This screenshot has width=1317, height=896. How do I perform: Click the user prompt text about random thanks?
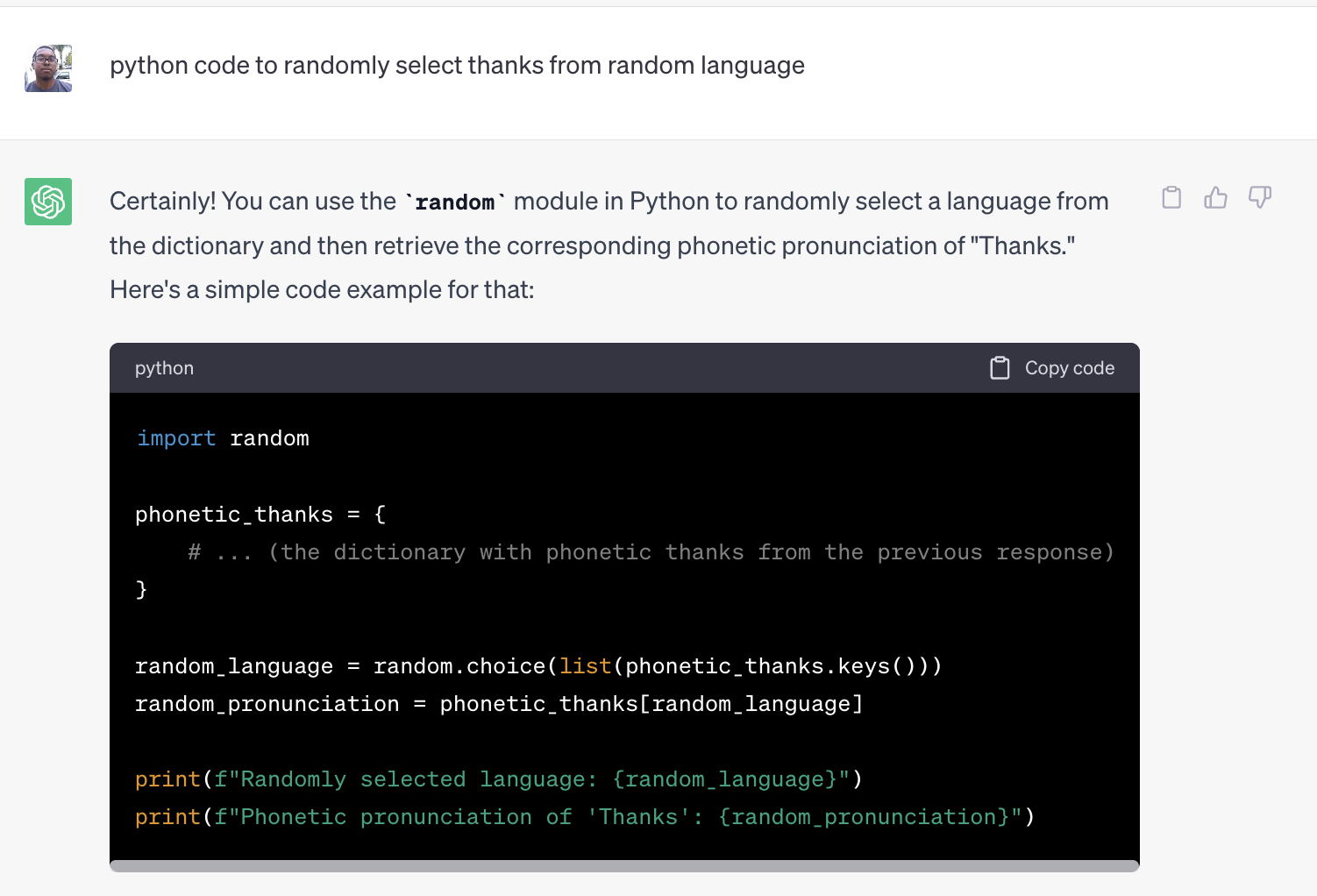coord(457,66)
